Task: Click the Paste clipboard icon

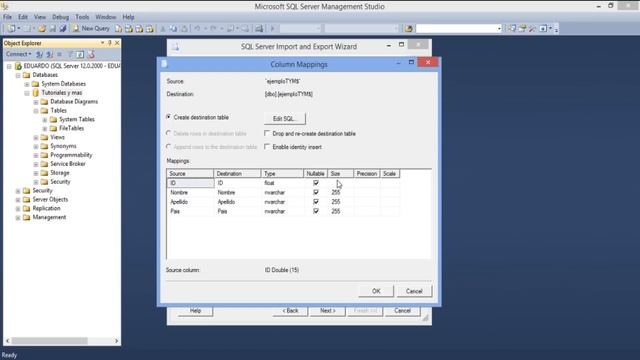Action: (184, 29)
